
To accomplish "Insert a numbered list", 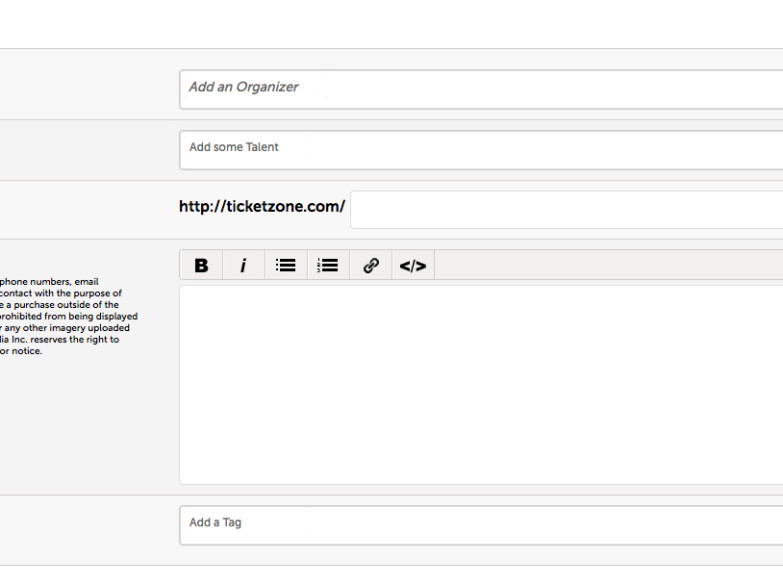I will (328, 265).
